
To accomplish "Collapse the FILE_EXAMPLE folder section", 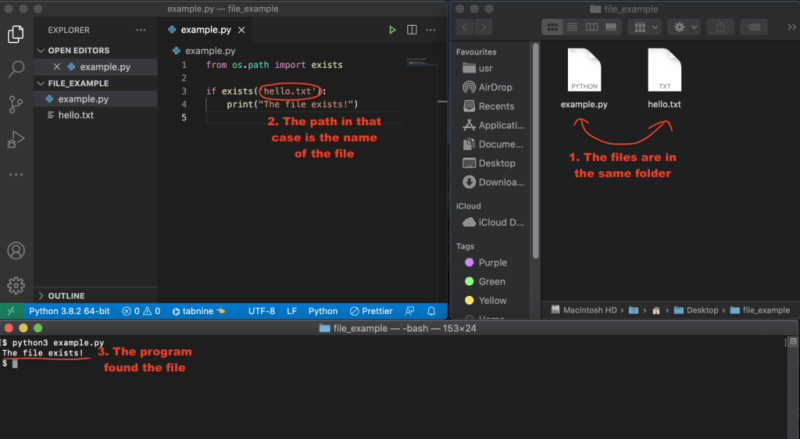I will click(96, 83).
